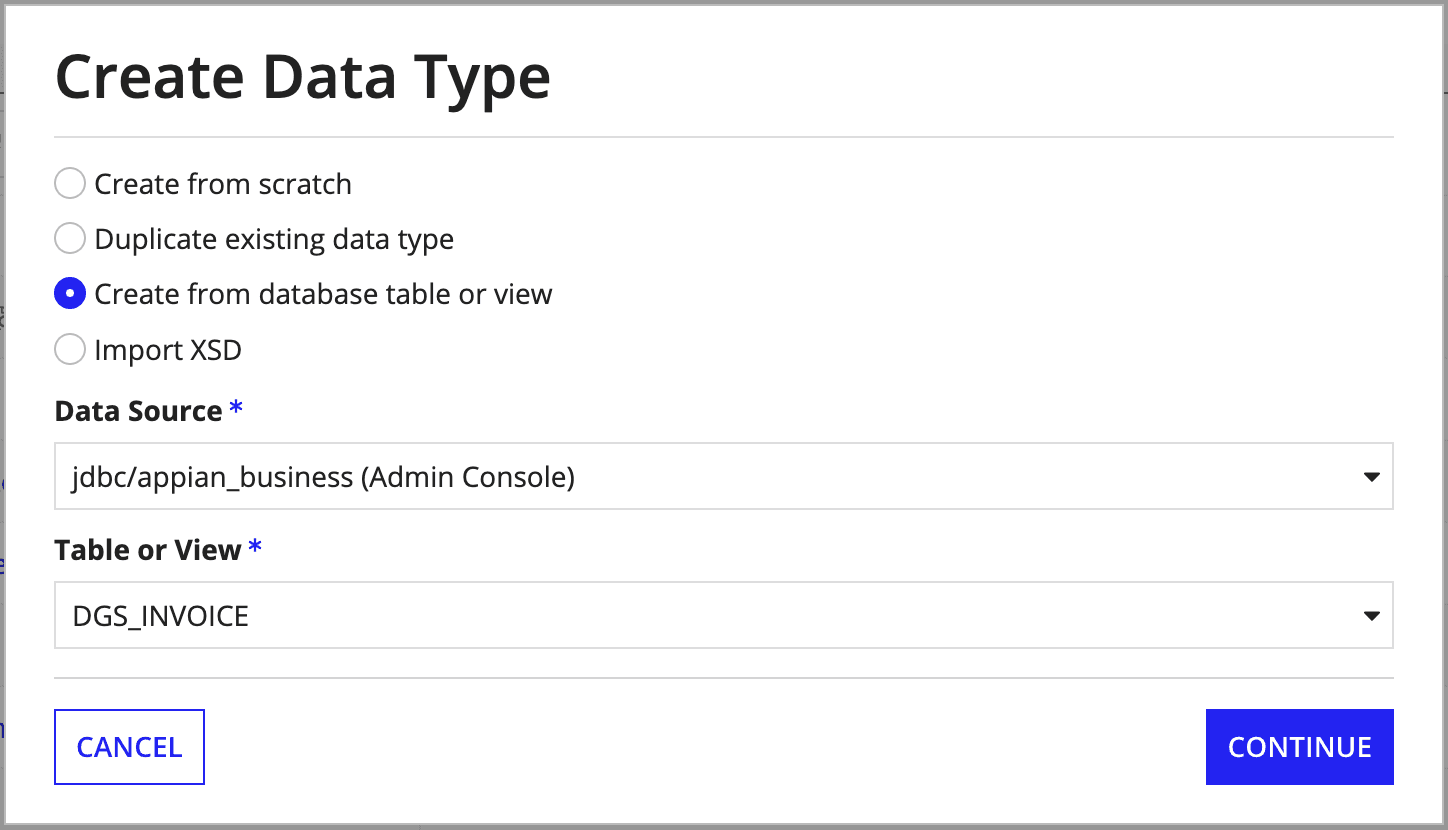Click the required asterisk beside Table or View

(255, 548)
